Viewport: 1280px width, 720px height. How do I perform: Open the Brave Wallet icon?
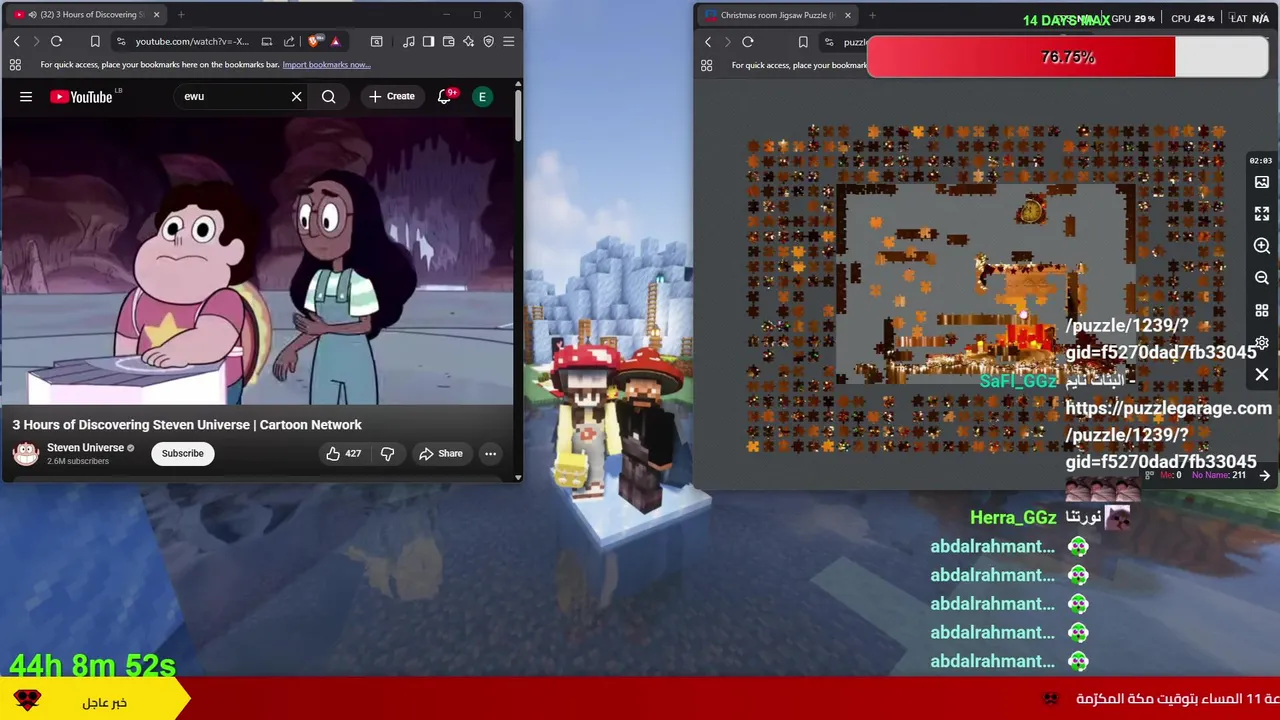448,41
